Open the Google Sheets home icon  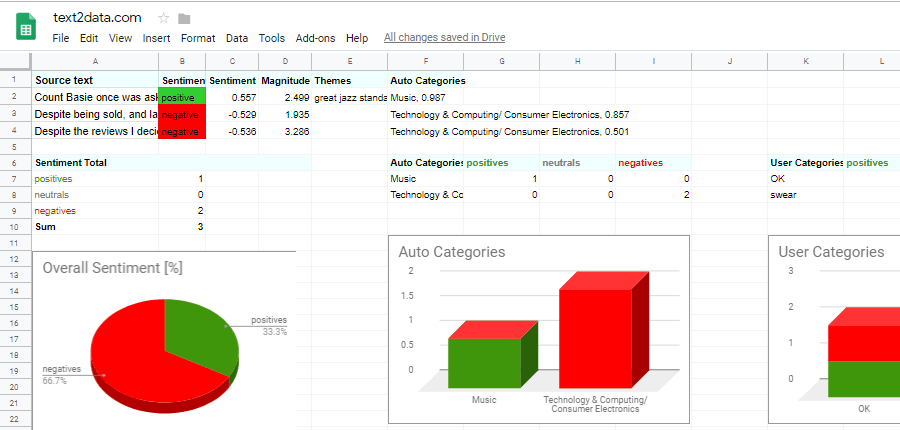click(x=26, y=26)
